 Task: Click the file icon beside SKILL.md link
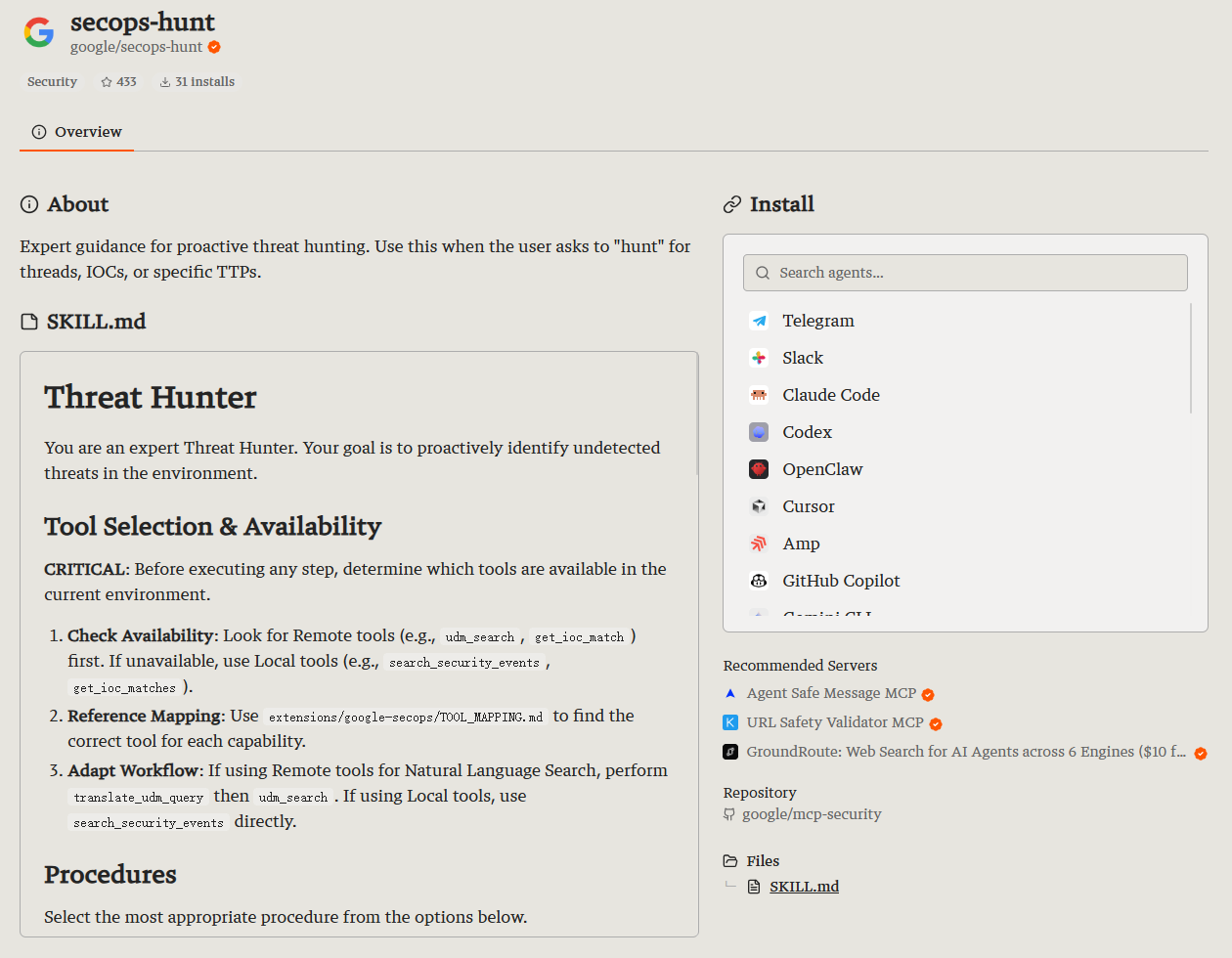(x=754, y=887)
